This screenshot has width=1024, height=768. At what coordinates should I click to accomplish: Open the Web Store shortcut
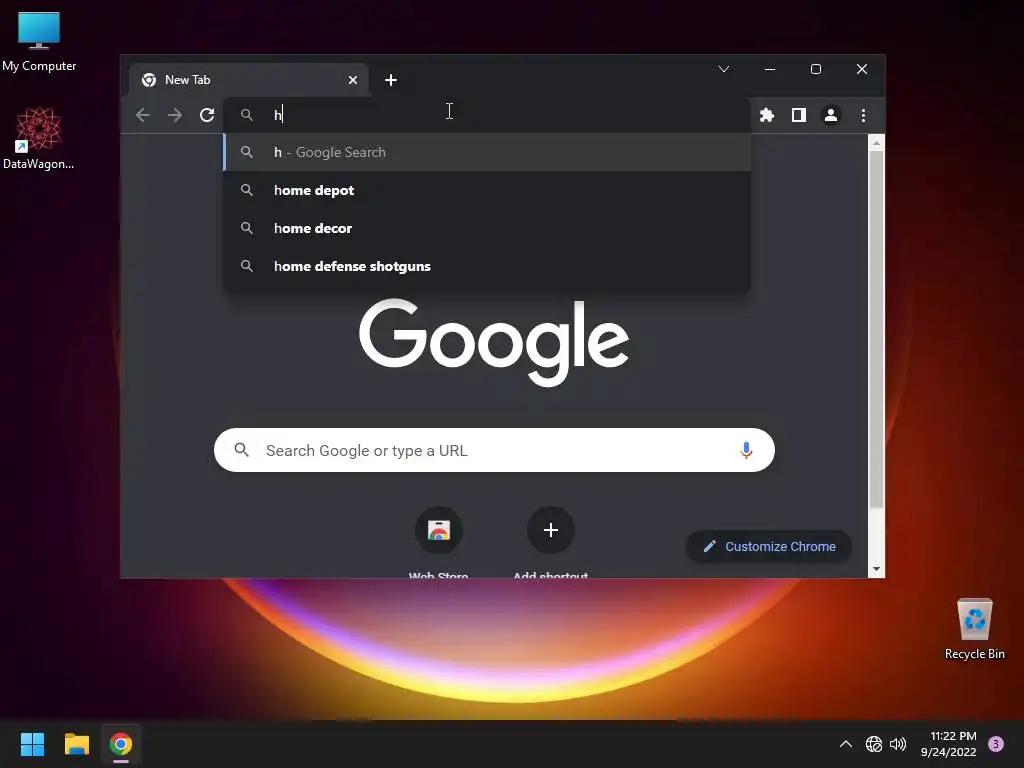(439, 530)
